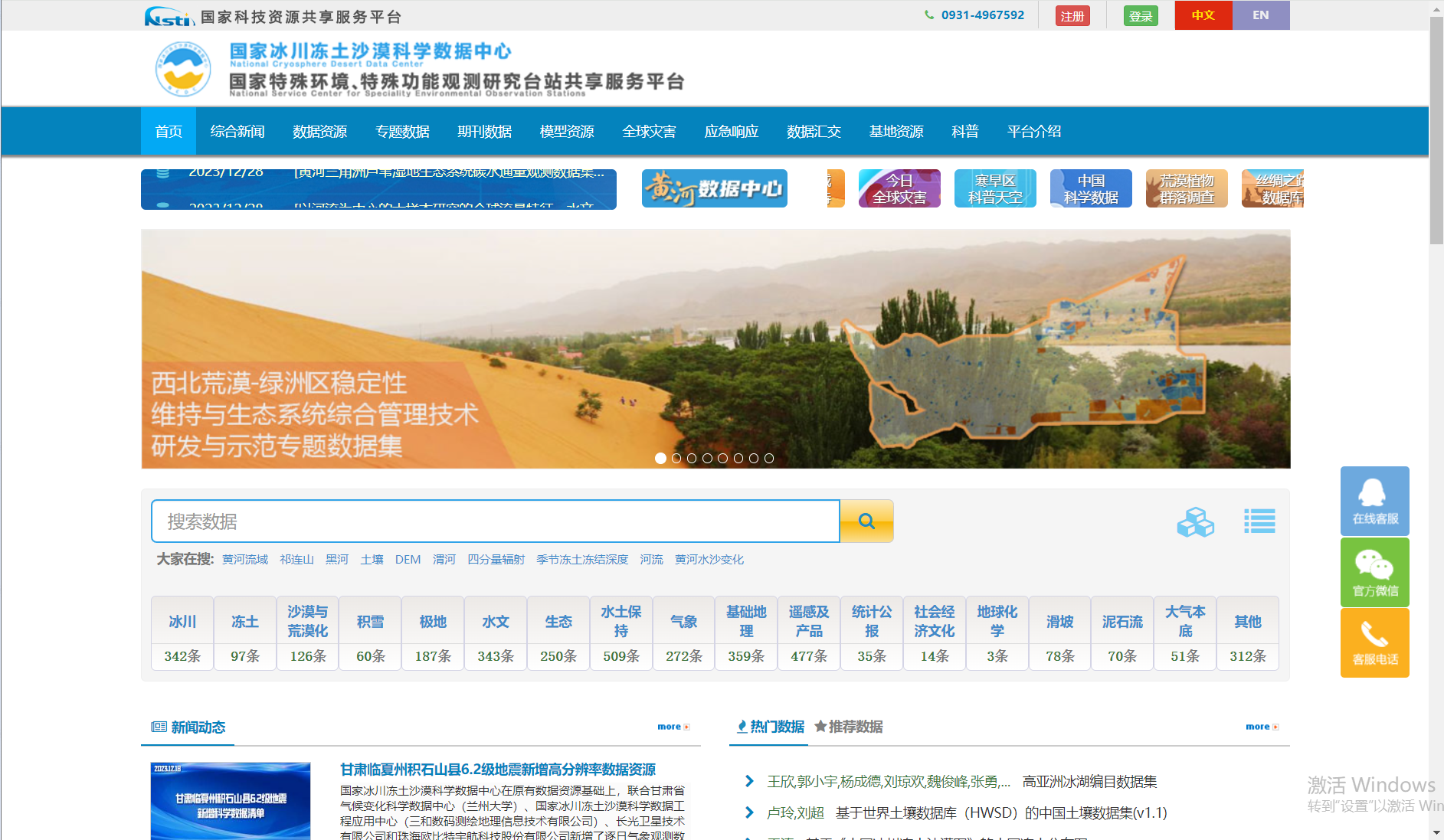1444x840 pixels.
Task: Open the 沙漠与荒漠化 category
Action: (308, 633)
